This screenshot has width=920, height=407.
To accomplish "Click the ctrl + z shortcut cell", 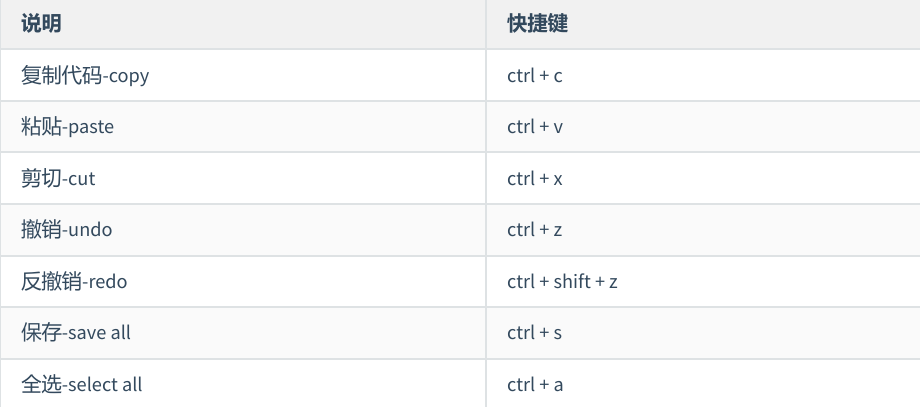I will point(534,230).
